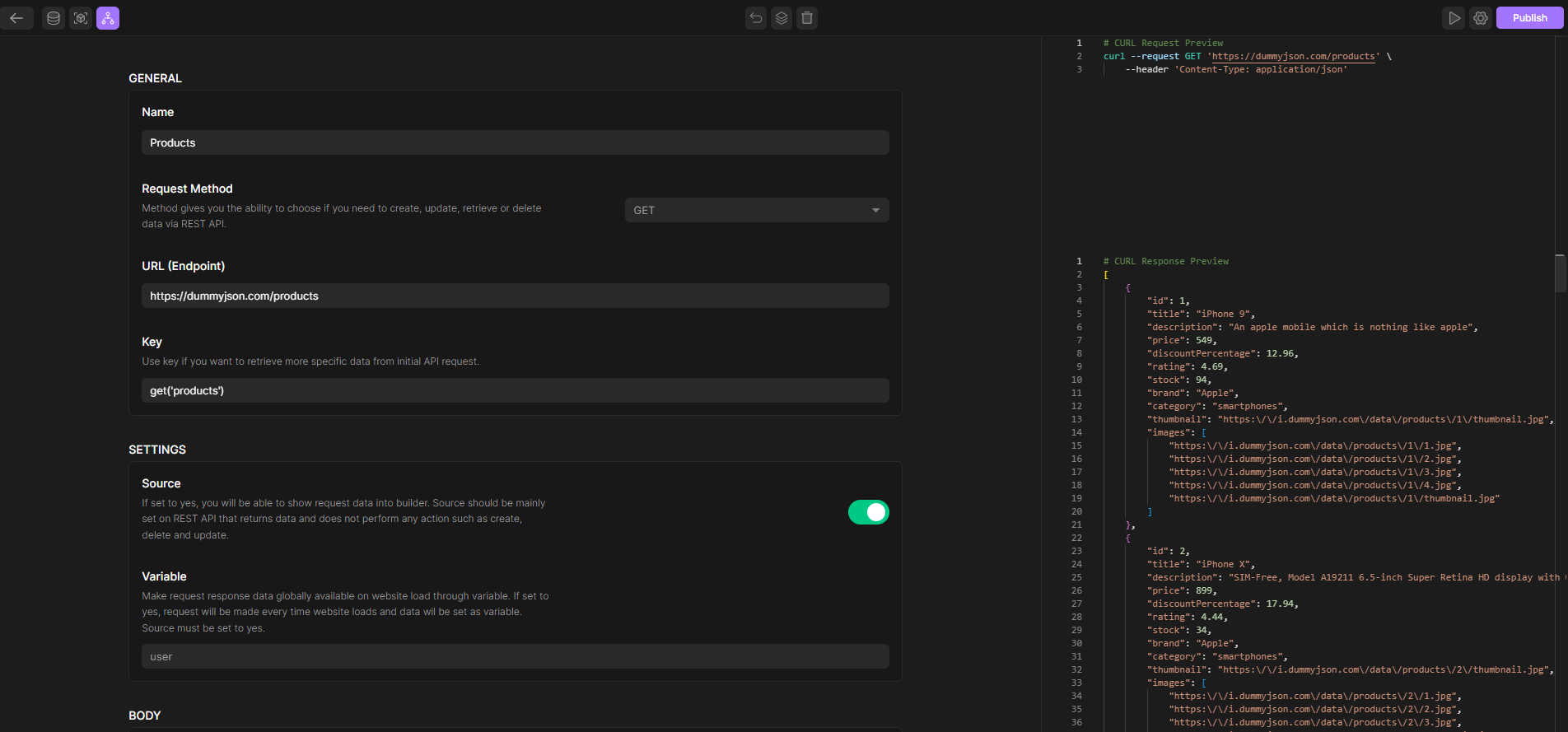The height and width of the screenshot is (732, 1568).
Task: Open the component scan icon in toolbar
Action: pos(81,18)
